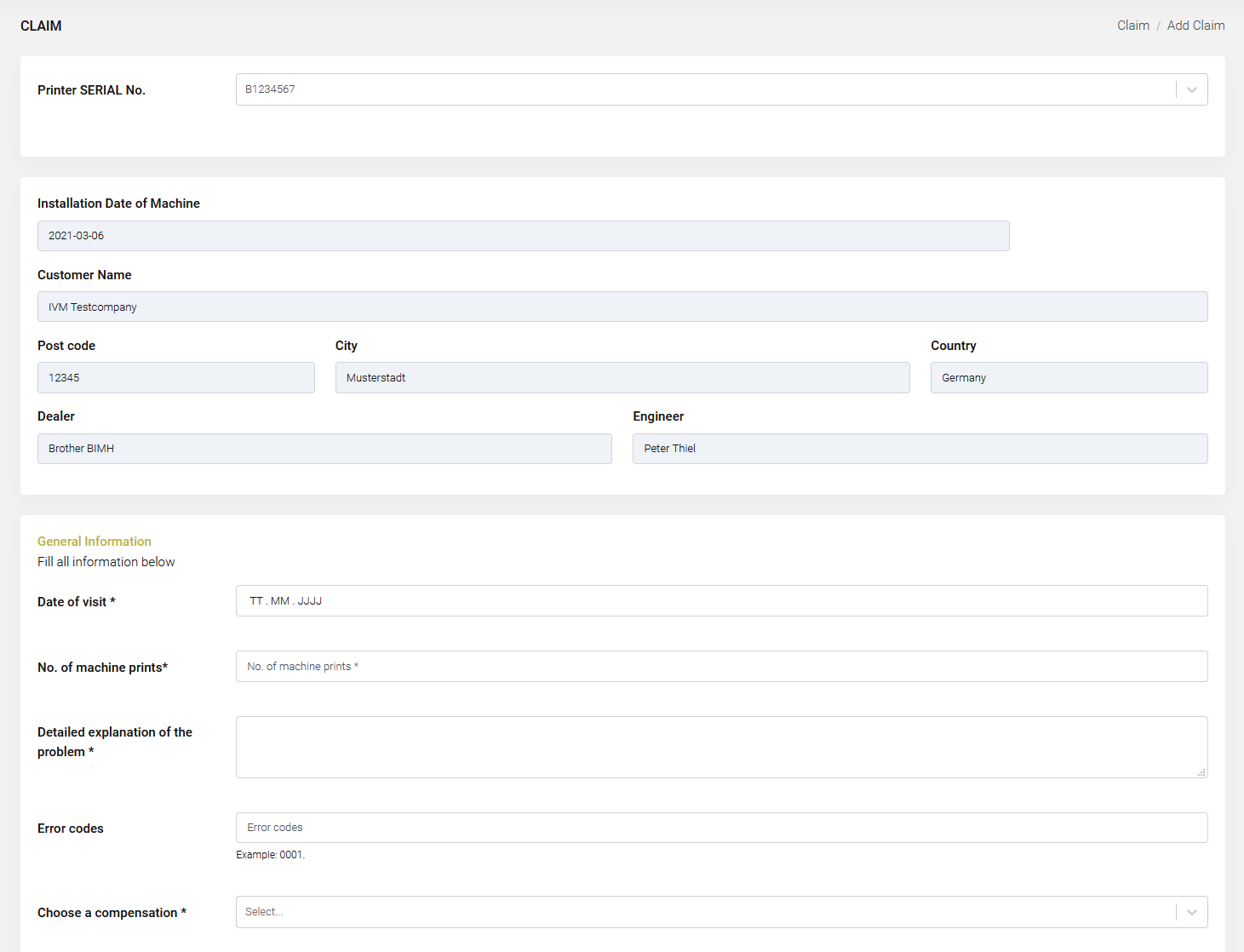Click the No. of machine prints input
This screenshot has height=952, width=1244.
(720, 667)
